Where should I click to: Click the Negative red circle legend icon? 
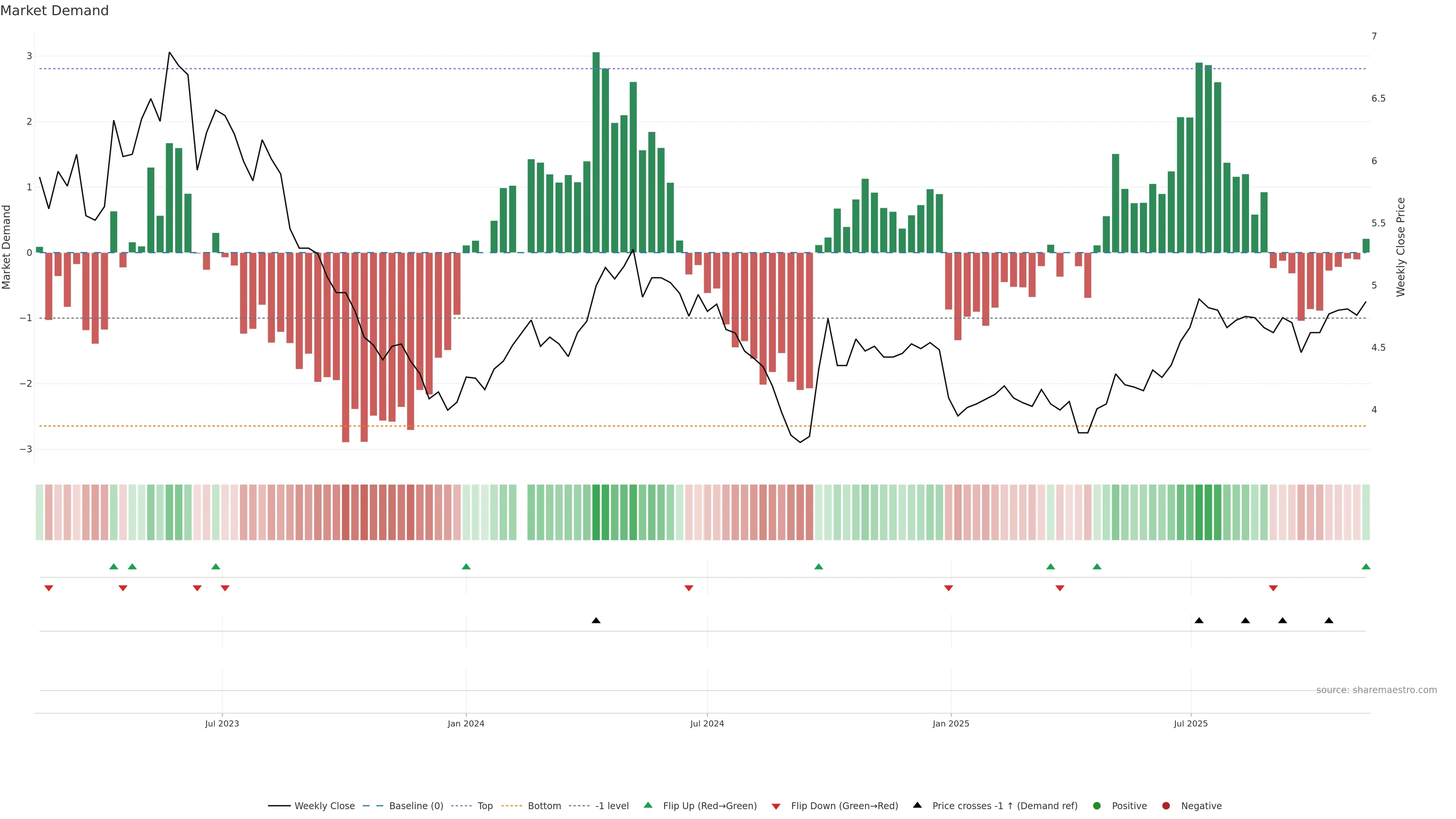1166,805
